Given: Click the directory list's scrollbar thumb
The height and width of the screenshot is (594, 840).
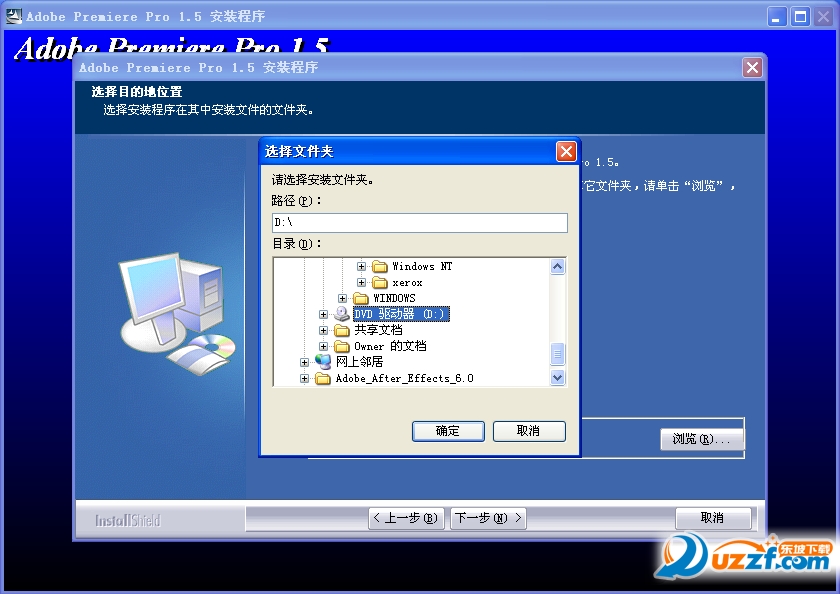Looking at the screenshot, I should pos(557,354).
